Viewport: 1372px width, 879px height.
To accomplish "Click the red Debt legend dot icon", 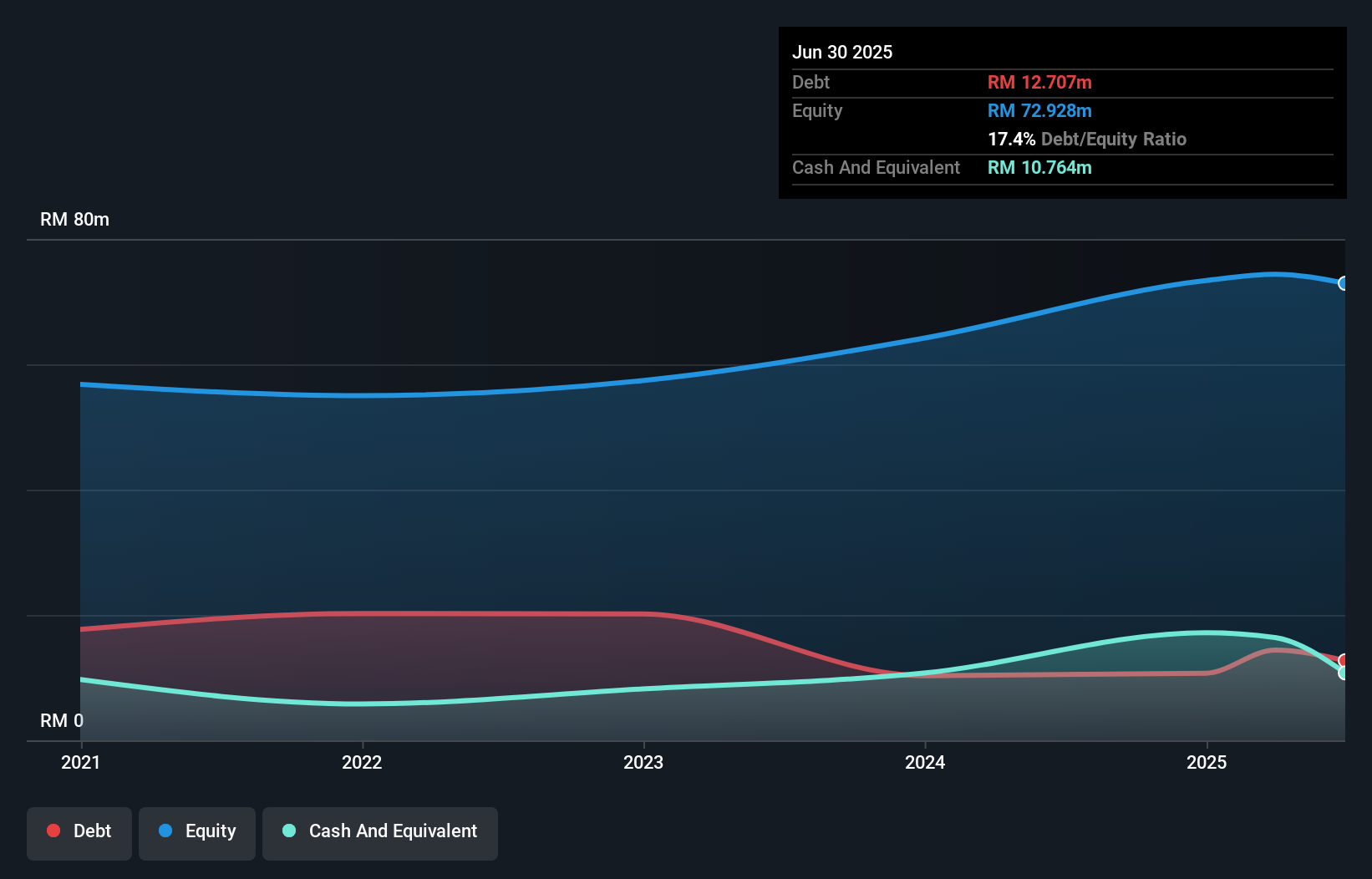I will [x=53, y=831].
